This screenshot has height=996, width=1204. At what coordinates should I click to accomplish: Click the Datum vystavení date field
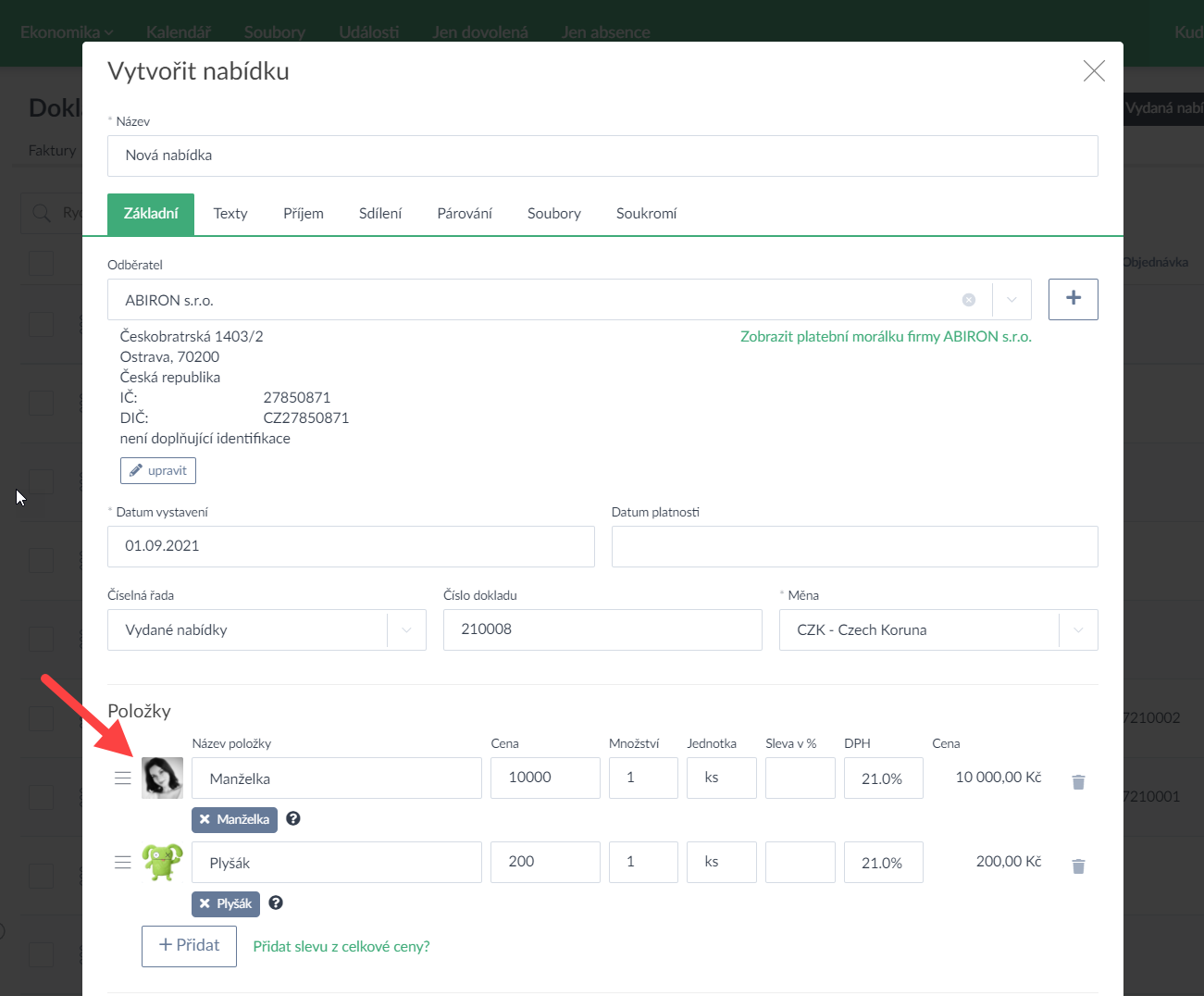tap(351, 546)
